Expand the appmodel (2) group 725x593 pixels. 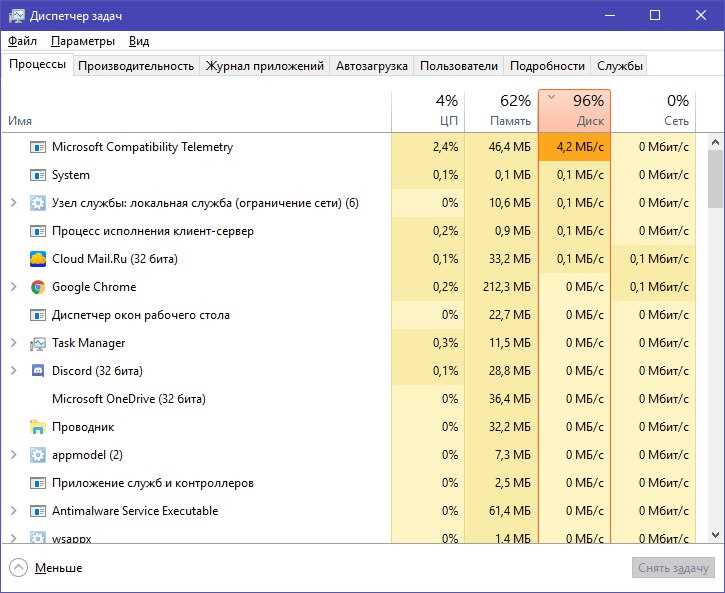(x=13, y=455)
